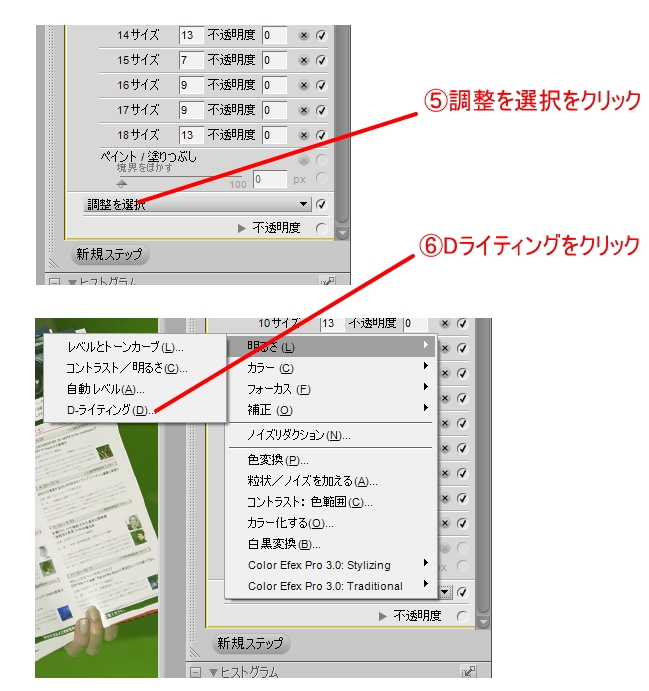Adjust the 境界をぼかす slider handle
The image size is (649, 691).
(x=122, y=183)
